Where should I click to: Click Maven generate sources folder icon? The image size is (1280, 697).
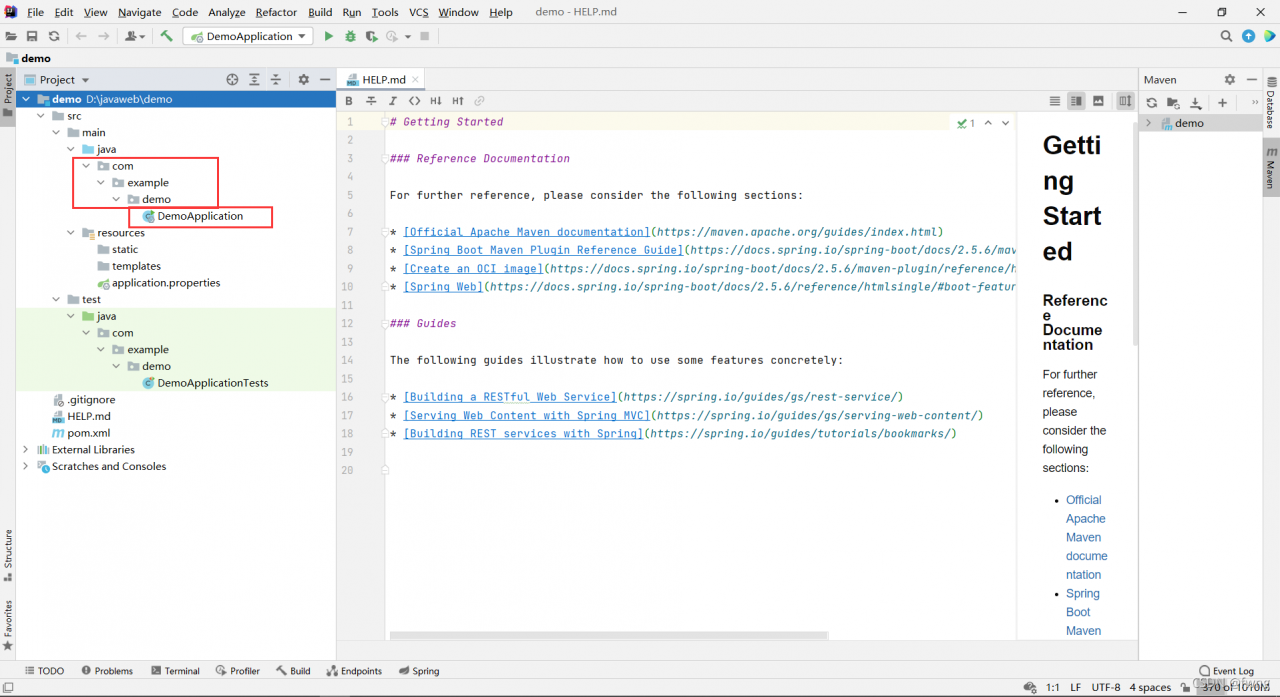[1173, 102]
